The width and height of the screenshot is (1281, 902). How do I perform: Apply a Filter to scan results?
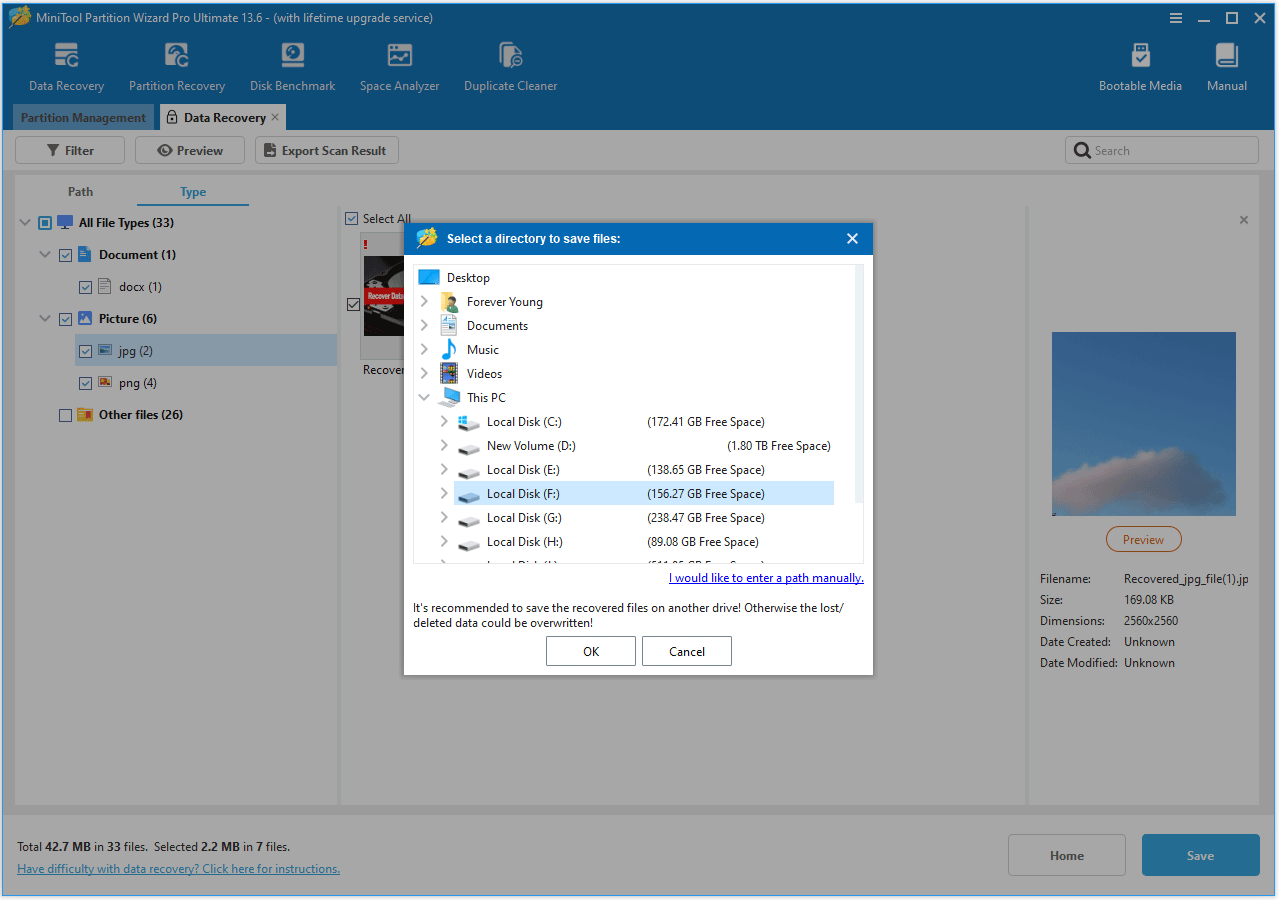(x=69, y=149)
